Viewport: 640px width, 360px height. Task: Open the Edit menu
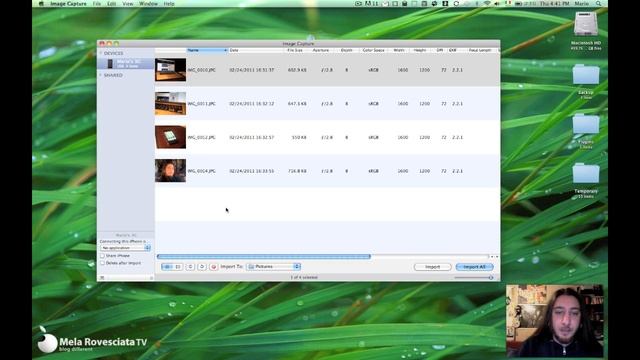click(x=111, y=4)
